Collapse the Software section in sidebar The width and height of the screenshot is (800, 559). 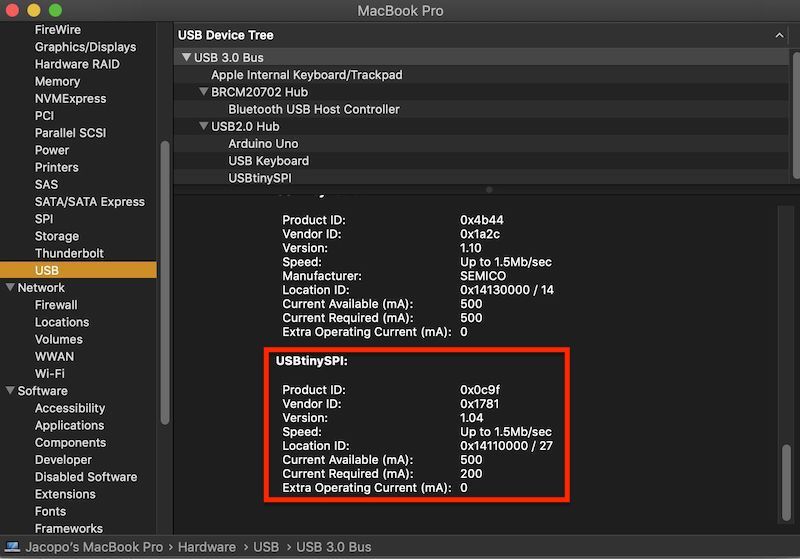[x=10, y=390]
